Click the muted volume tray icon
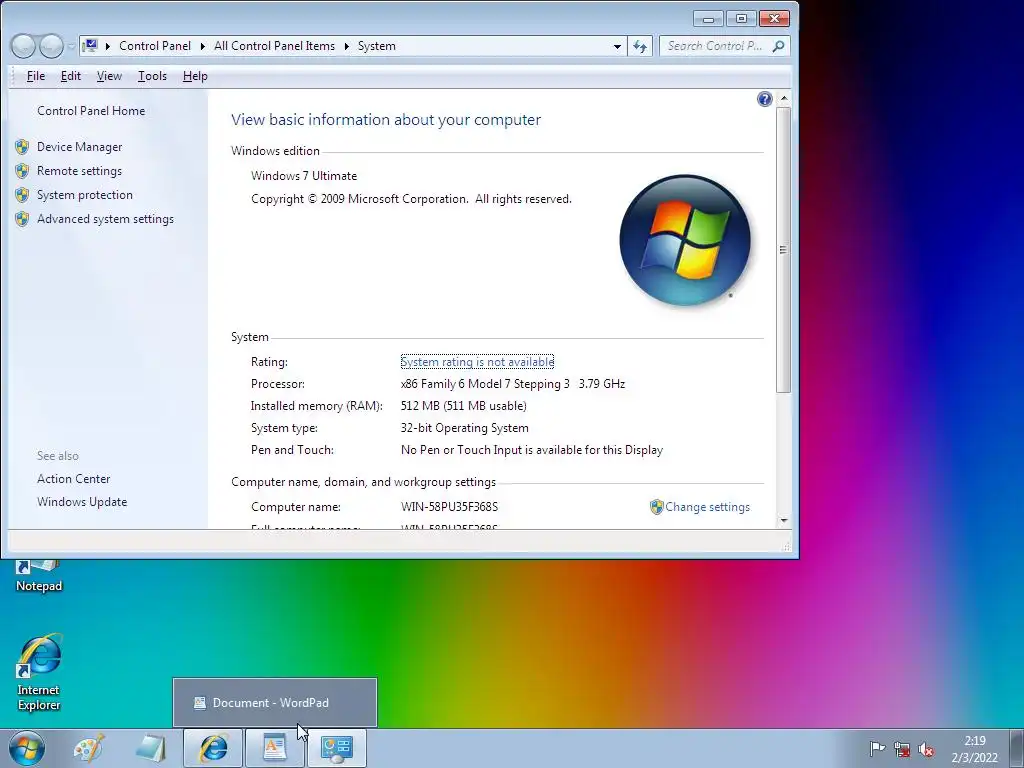Screen dimensions: 1024x768 tap(926, 748)
